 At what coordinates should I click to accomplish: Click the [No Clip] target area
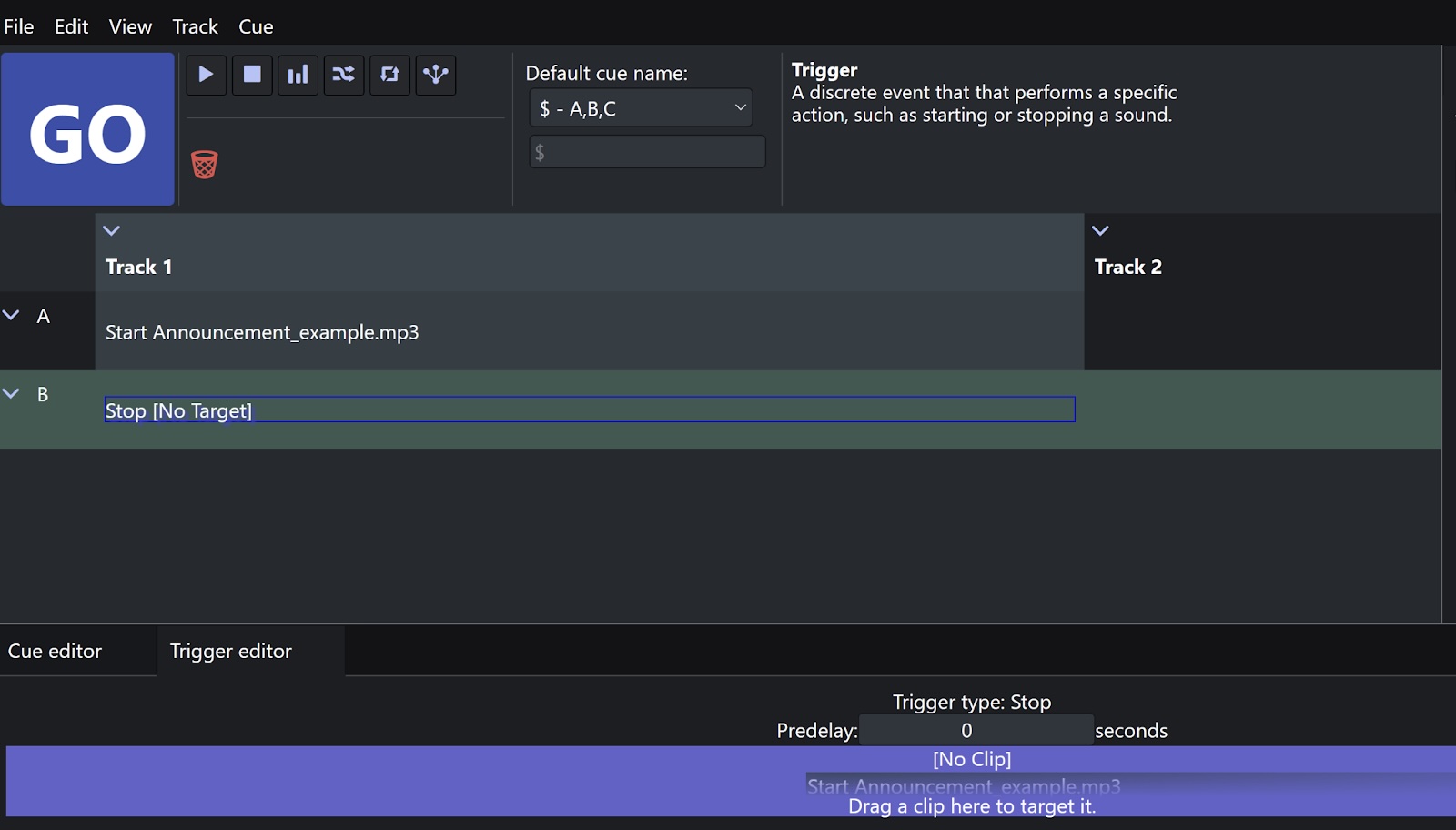tap(972, 759)
